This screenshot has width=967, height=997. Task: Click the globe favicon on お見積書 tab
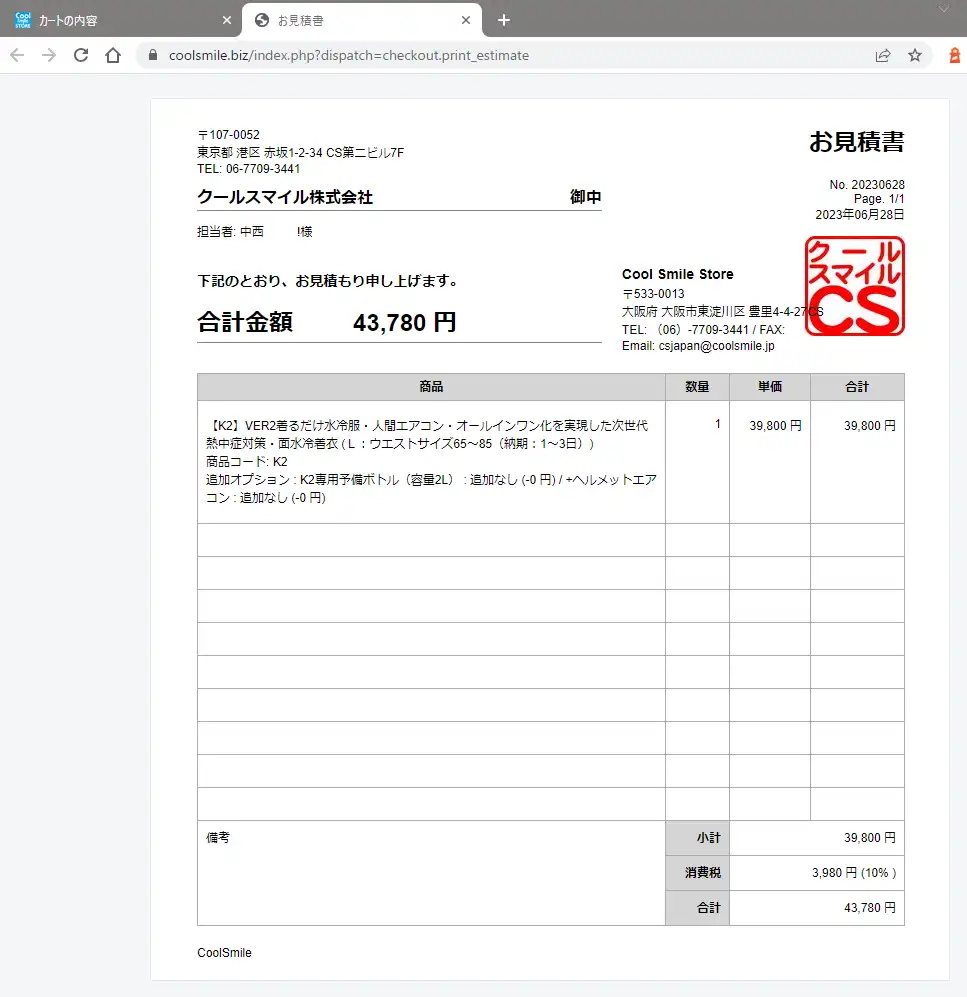tap(261, 20)
